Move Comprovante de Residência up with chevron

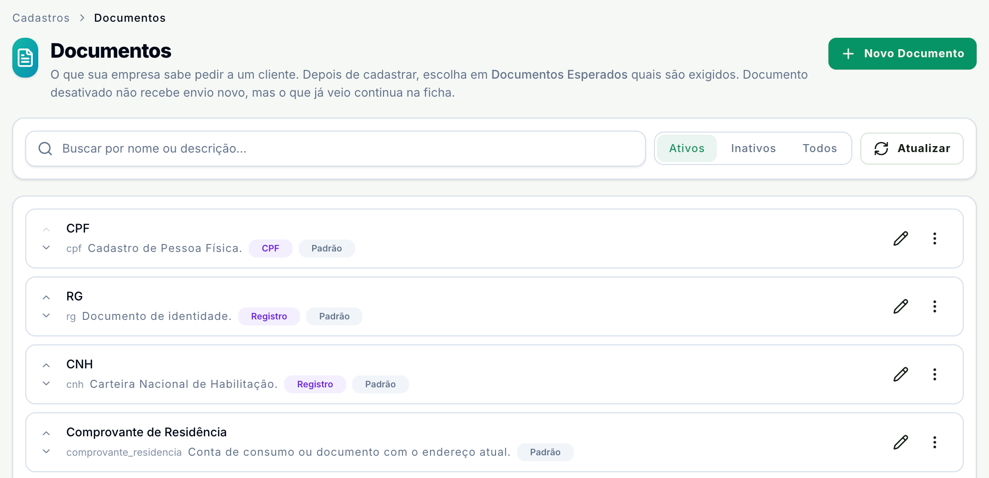pos(46,434)
